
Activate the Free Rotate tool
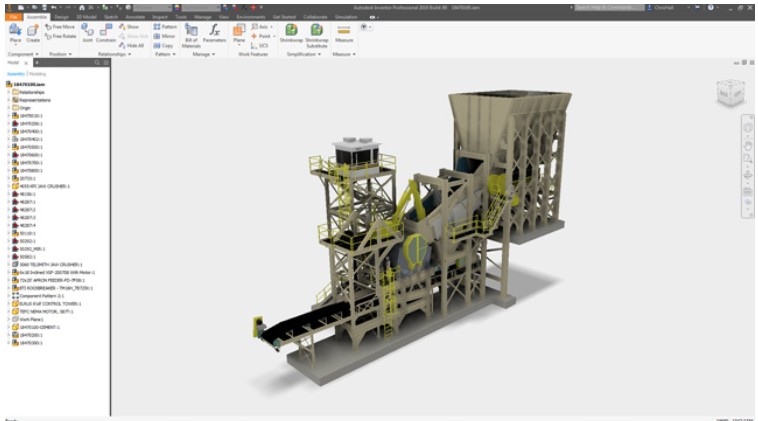pyautogui.click(x=61, y=36)
